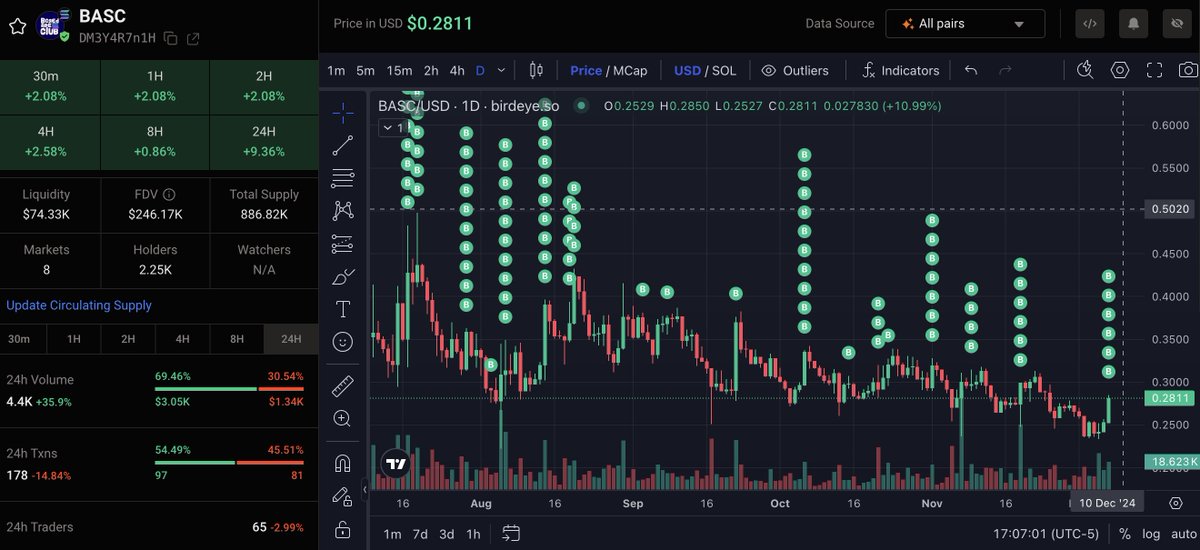1200x550 pixels.
Task: Open the Indicators menu
Action: pyautogui.click(x=901, y=70)
